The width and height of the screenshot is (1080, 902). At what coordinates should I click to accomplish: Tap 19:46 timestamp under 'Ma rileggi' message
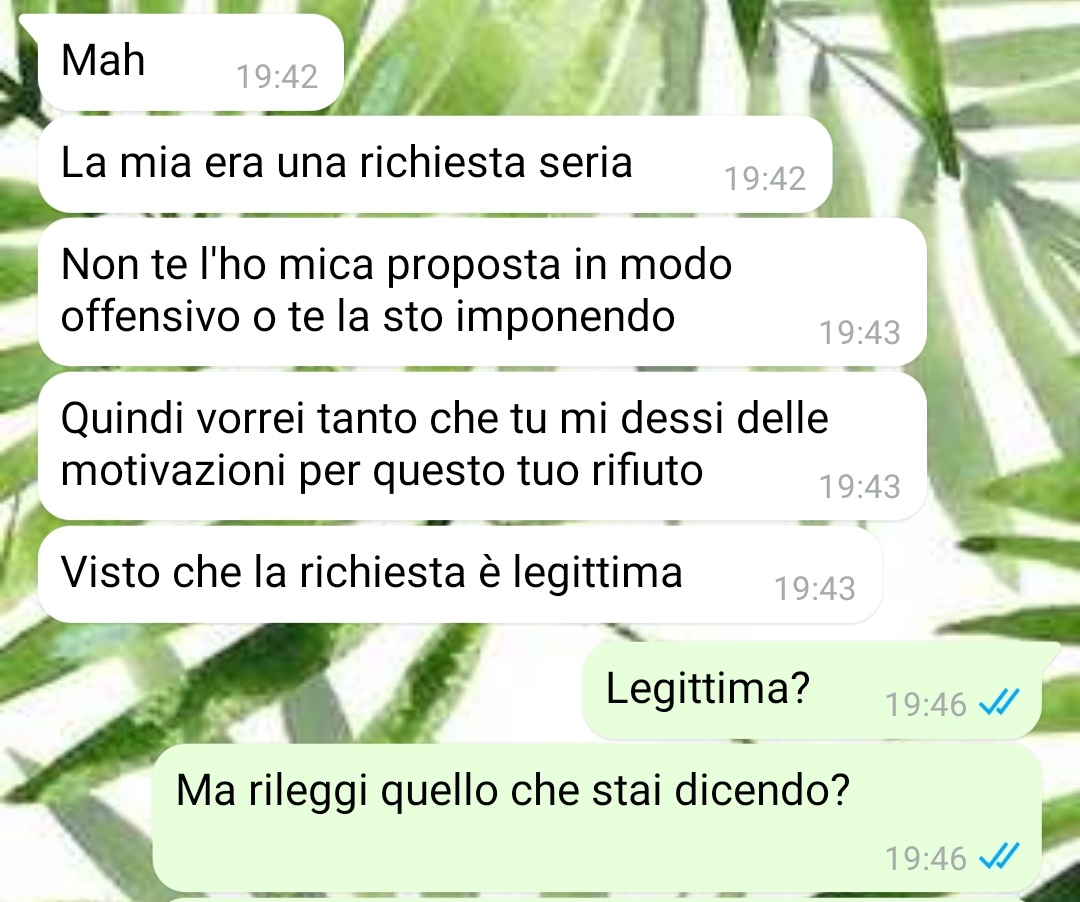click(926, 859)
